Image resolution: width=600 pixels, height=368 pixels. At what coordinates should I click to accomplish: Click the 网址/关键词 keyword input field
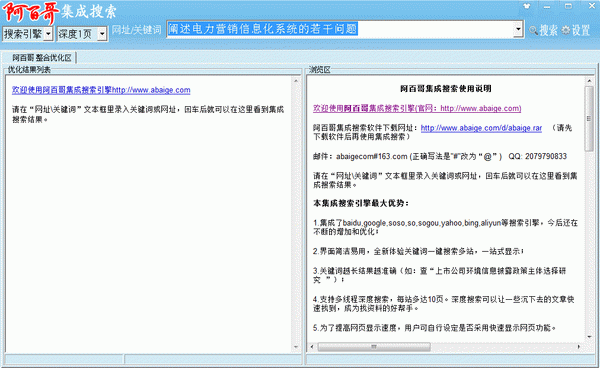[340, 29]
